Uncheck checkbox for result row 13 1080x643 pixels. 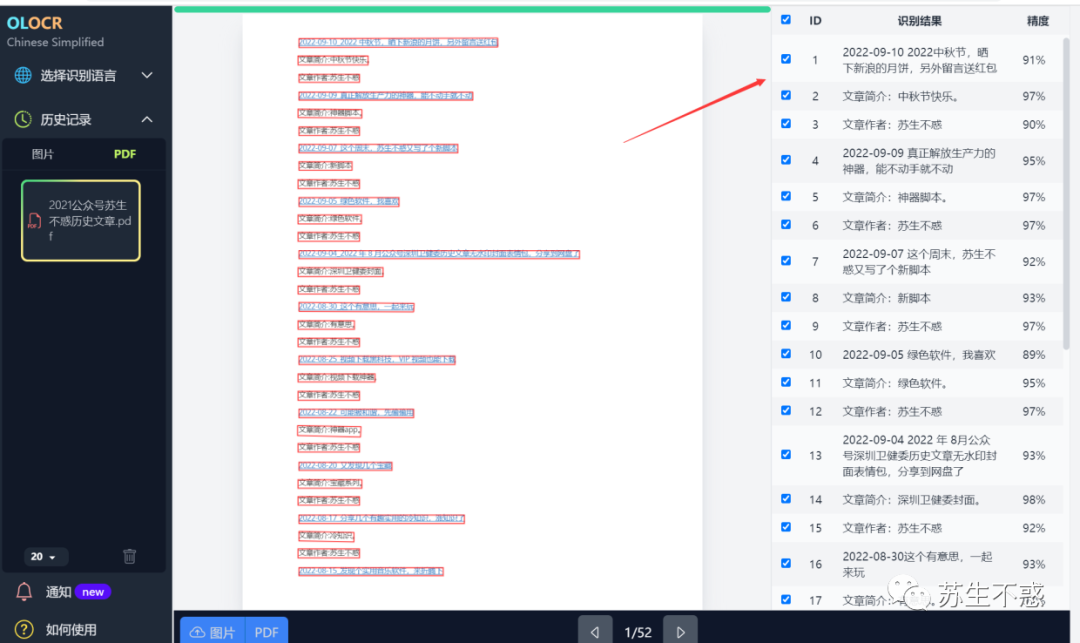pos(786,454)
